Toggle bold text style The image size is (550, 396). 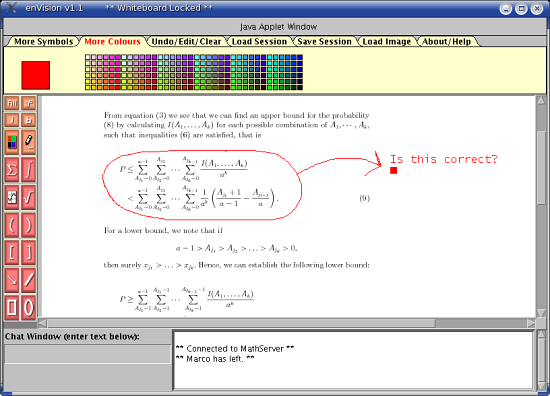coord(28,120)
